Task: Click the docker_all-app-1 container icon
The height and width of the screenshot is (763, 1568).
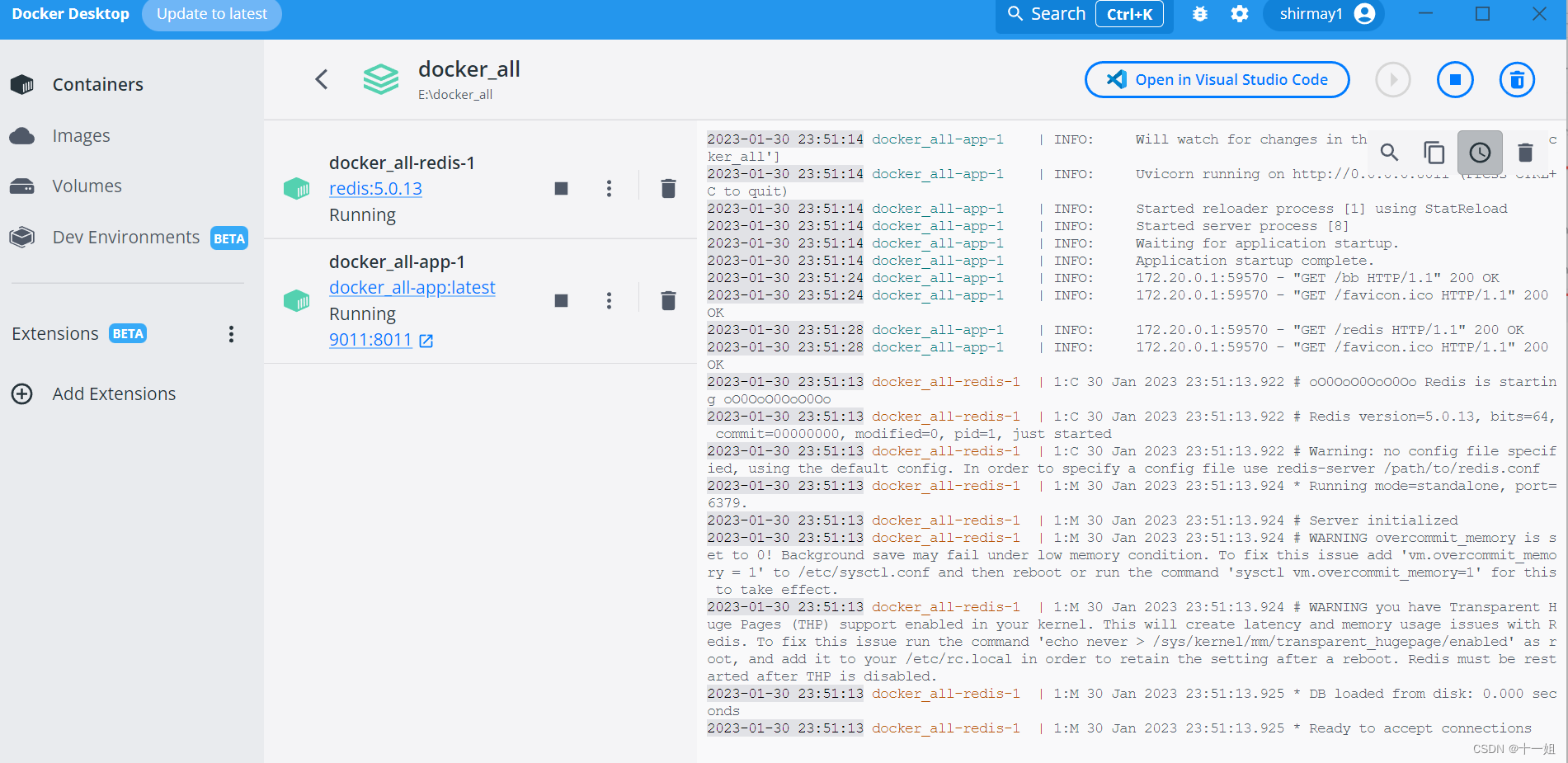Action: (296, 301)
